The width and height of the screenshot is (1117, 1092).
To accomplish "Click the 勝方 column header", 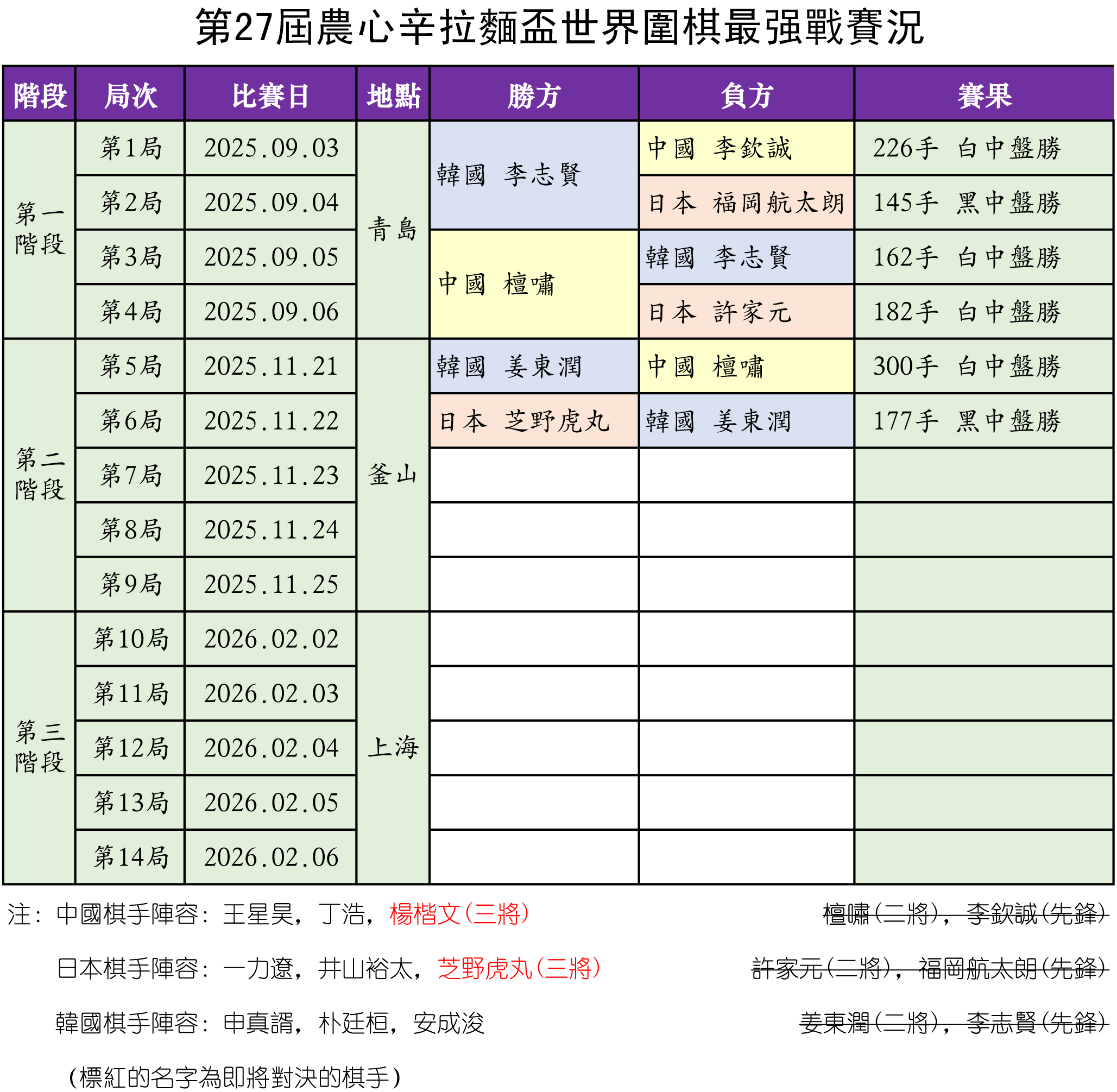I will [534, 95].
